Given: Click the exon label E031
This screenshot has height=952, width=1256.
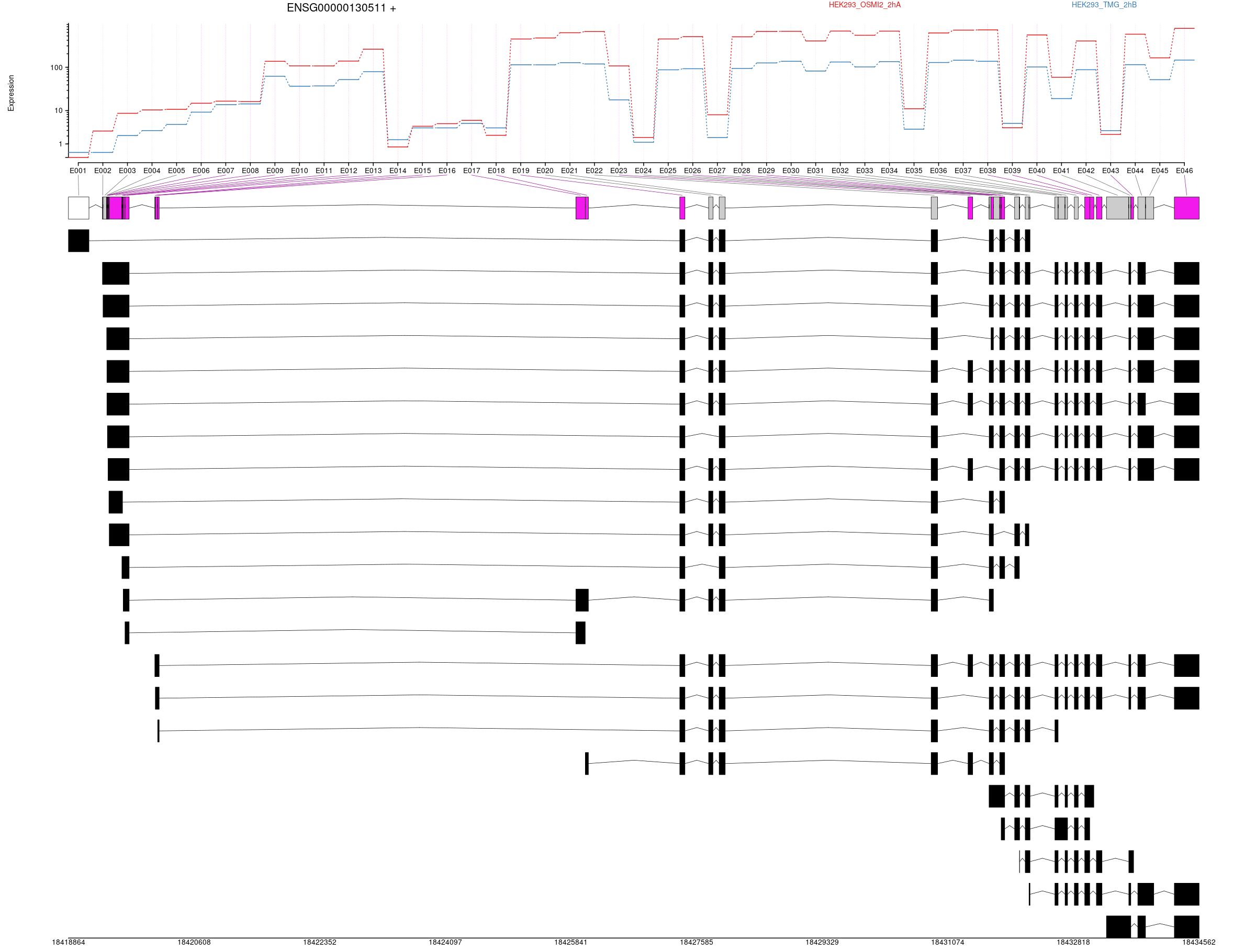Looking at the screenshot, I should [815, 171].
